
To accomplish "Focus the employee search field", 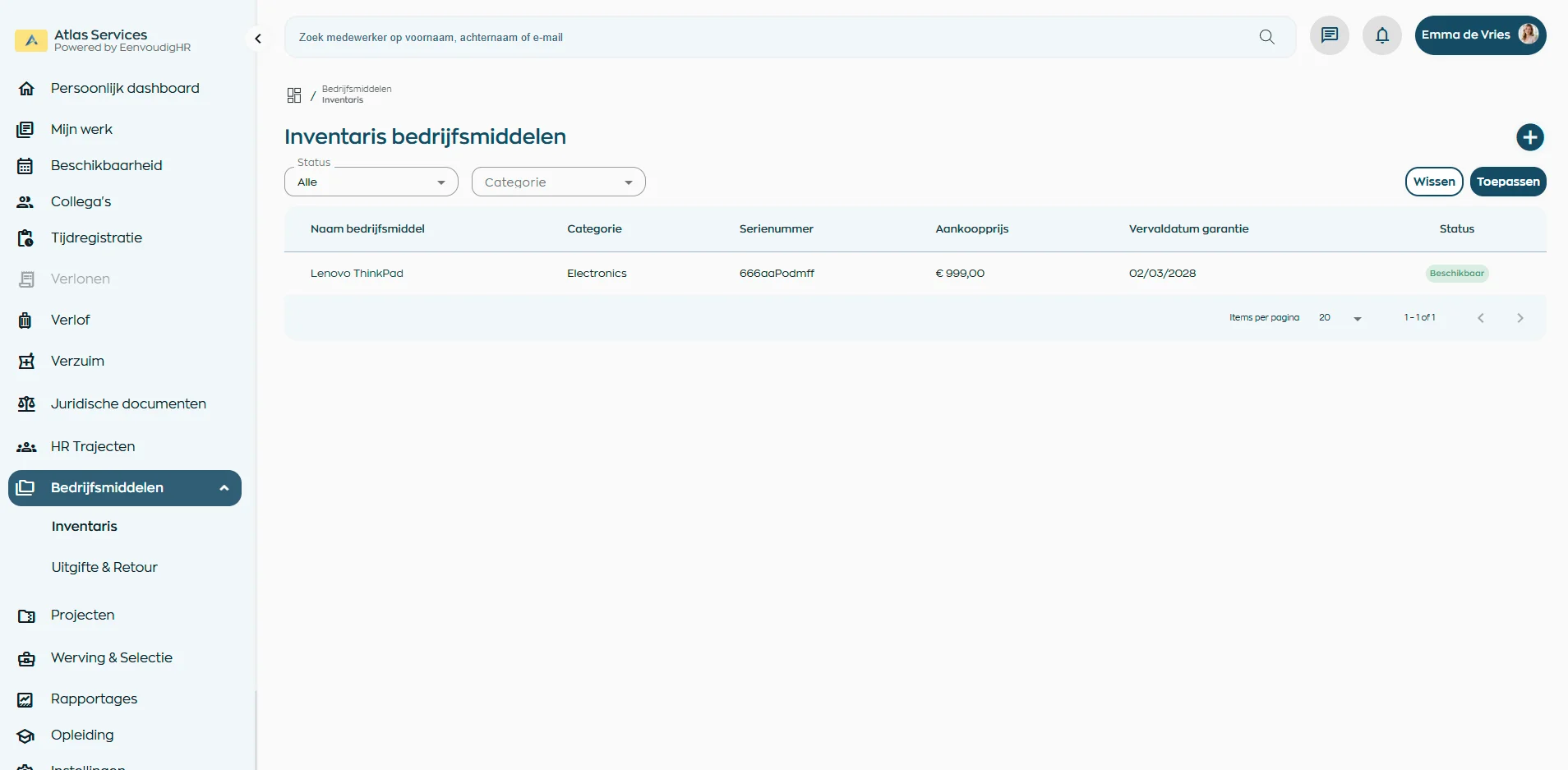I will point(772,37).
